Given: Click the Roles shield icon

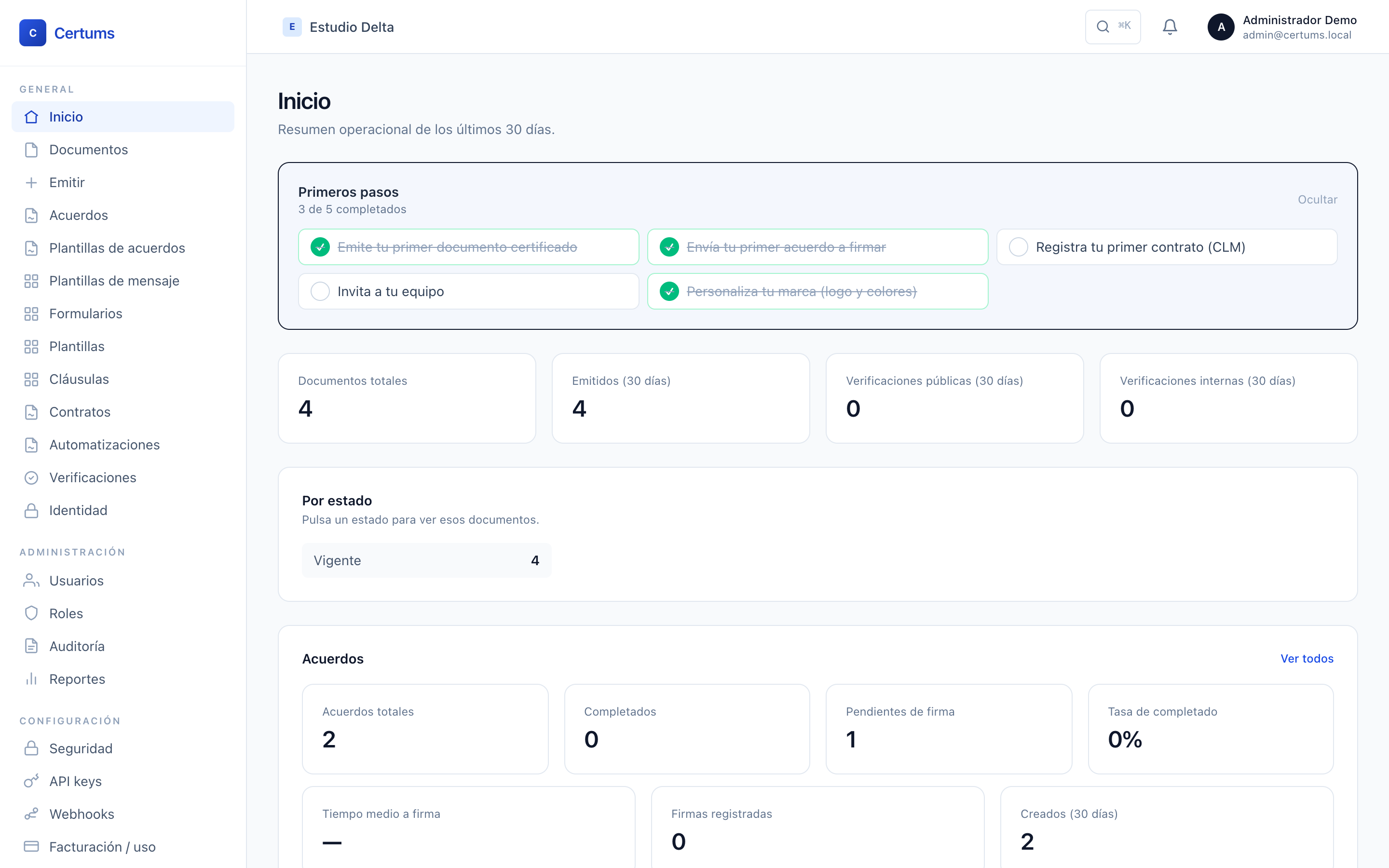Looking at the screenshot, I should pyautogui.click(x=31, y=613).
